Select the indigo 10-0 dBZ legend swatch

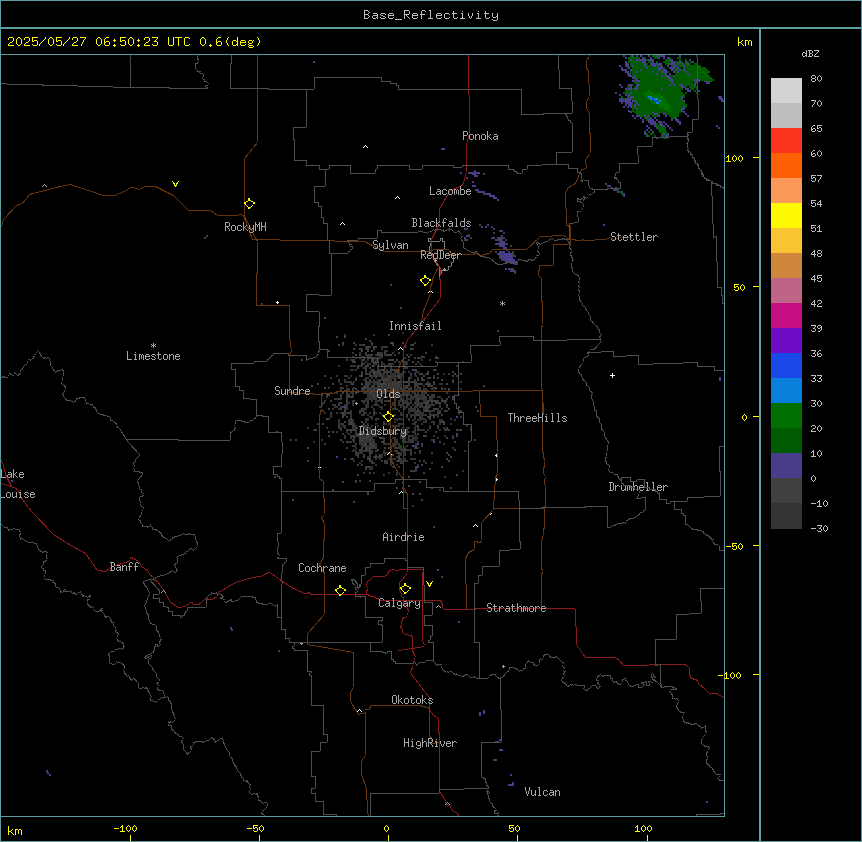(x=786, y=466)
